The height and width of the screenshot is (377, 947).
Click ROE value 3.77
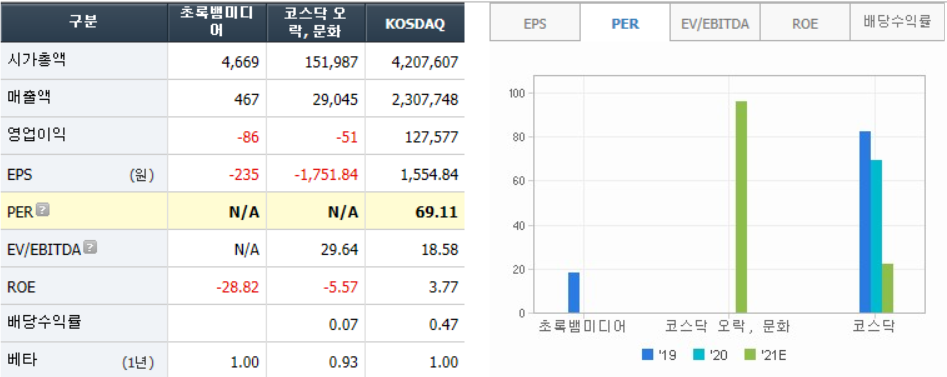pos(444,287)
